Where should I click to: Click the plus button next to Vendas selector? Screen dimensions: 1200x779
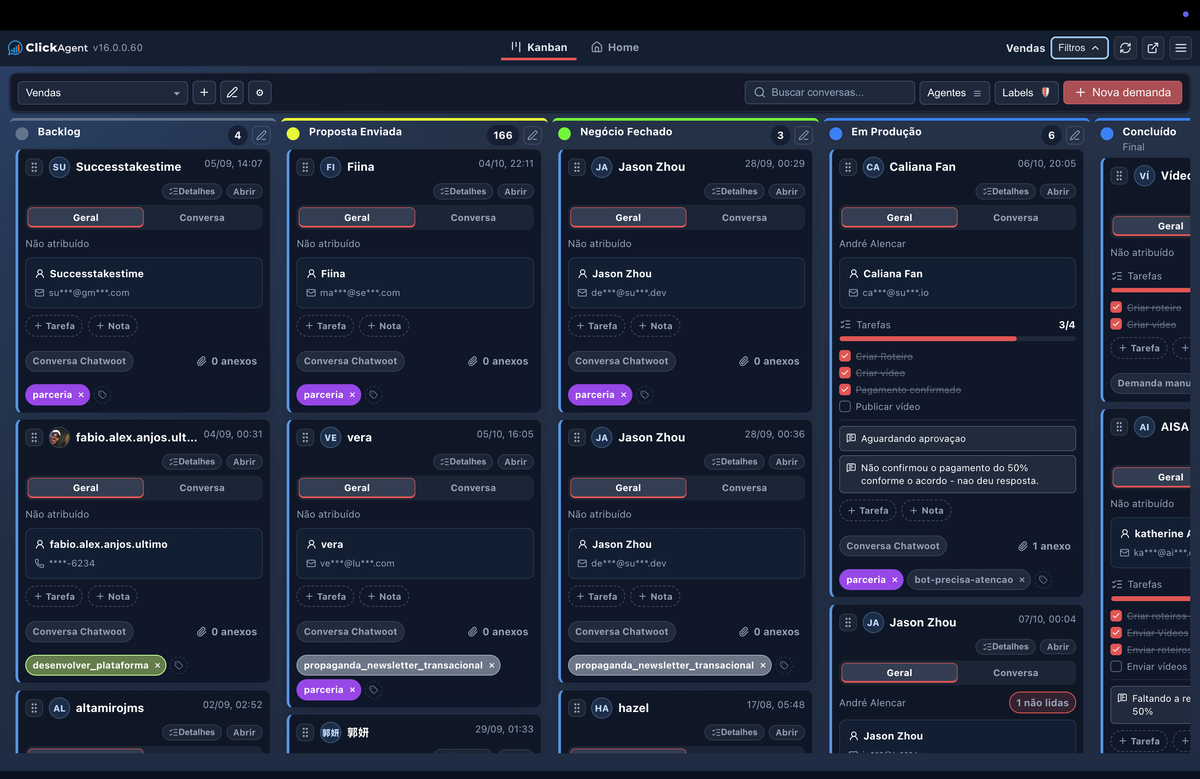tap(204, 93)
